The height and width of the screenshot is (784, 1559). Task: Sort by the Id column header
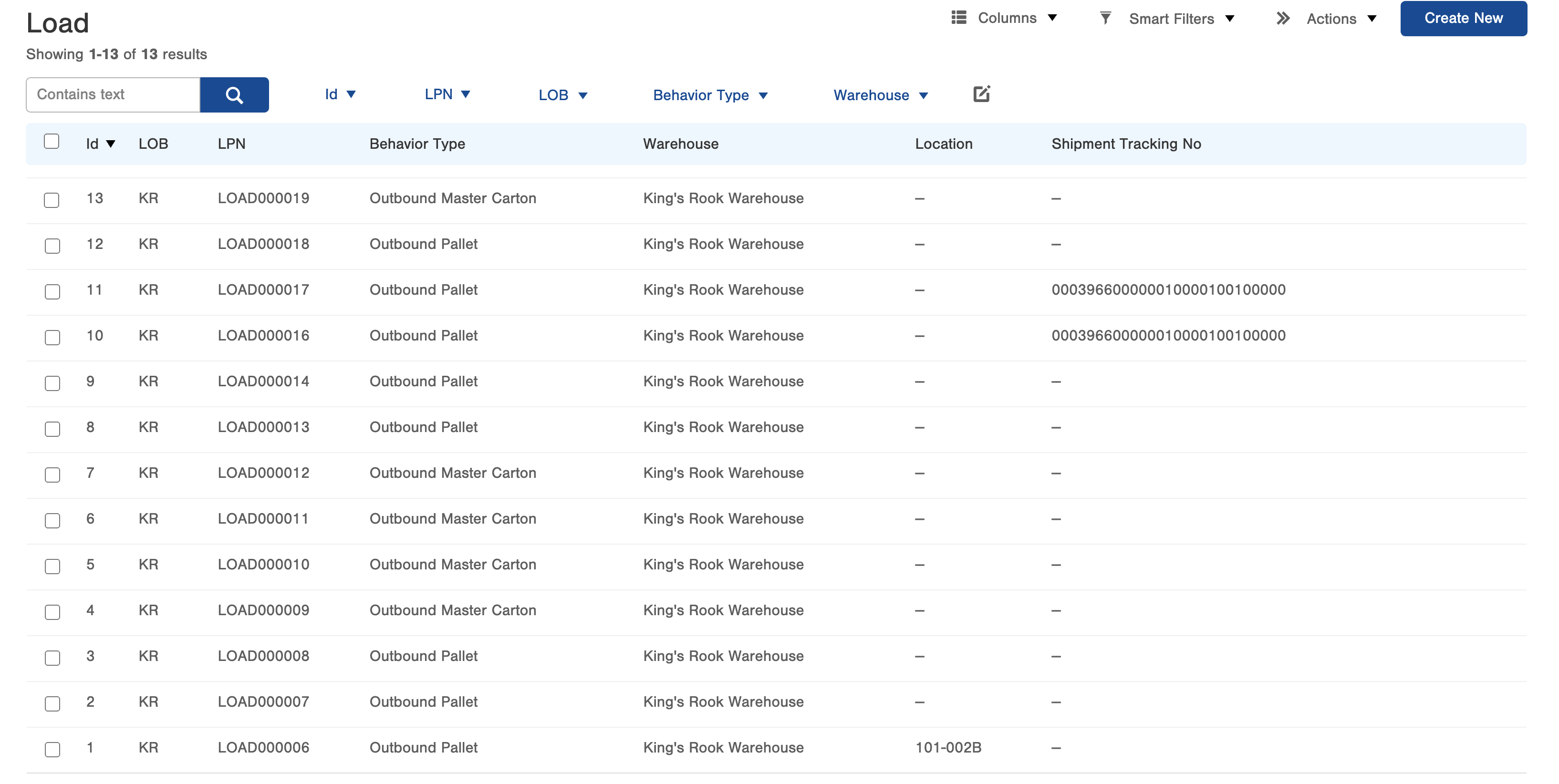(x=101, y=144)
